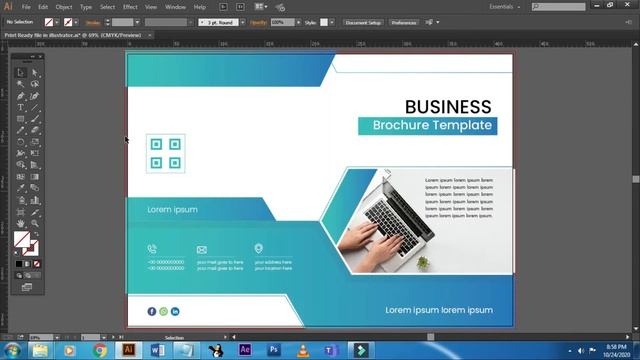Select the Pen tool

(20, 96)
